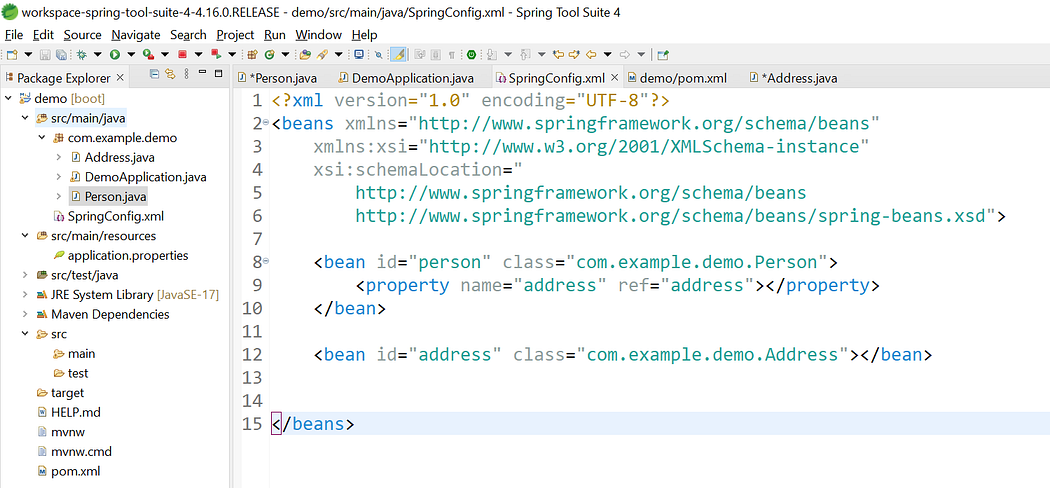
Task: Open the Project menu
Action: (x=235, y=35)
